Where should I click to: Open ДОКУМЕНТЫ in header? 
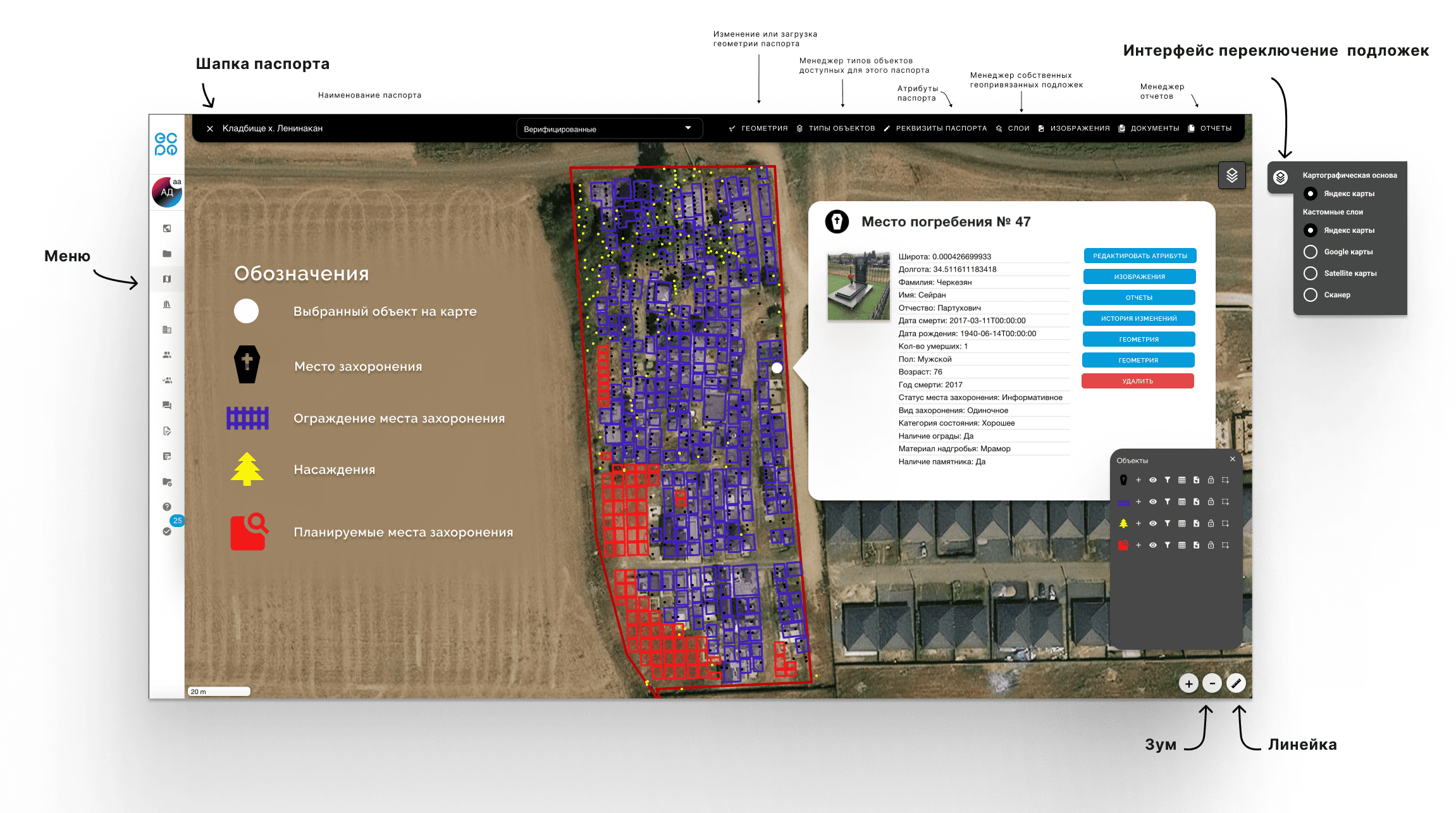[x=1149, y=128]
